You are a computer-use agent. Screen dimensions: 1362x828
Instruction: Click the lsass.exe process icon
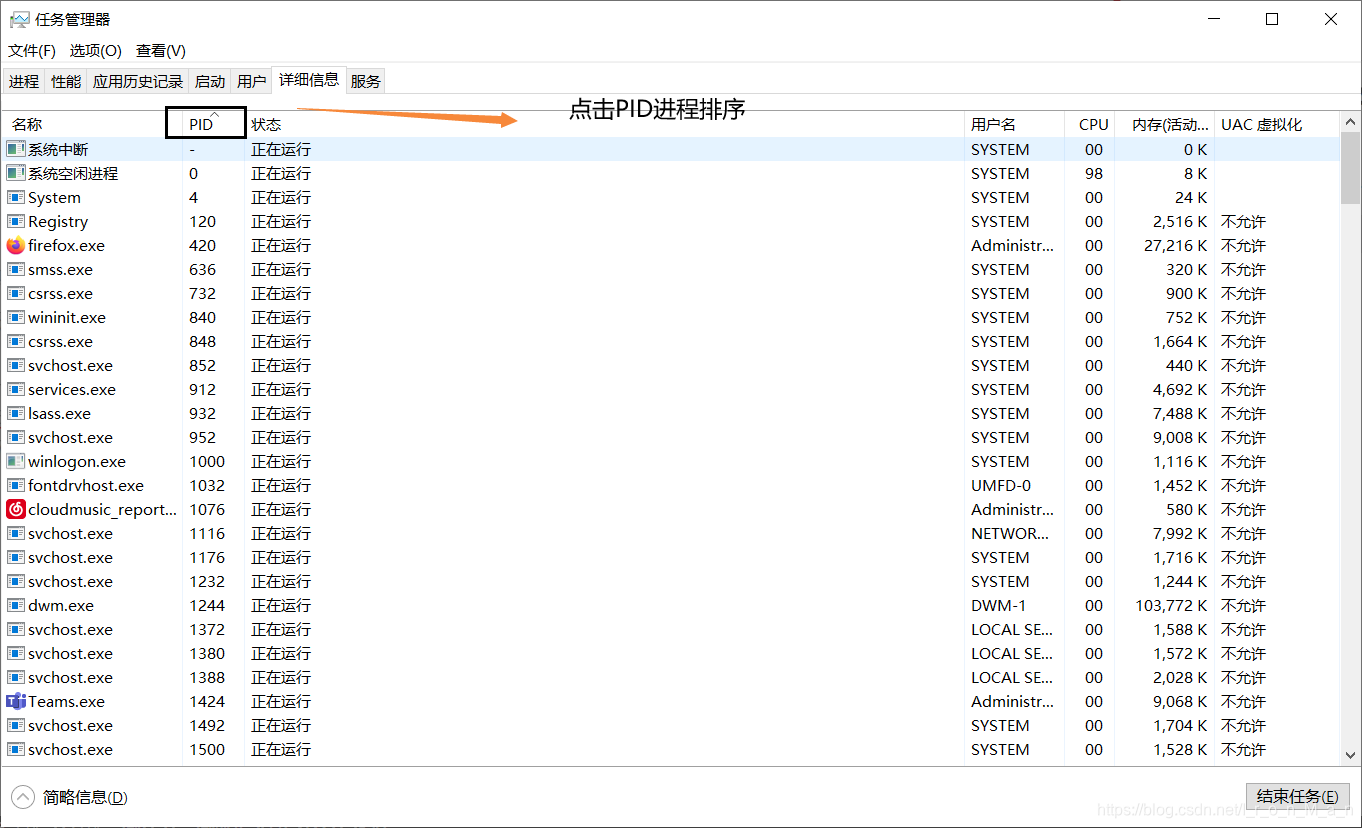click(15, 413)
